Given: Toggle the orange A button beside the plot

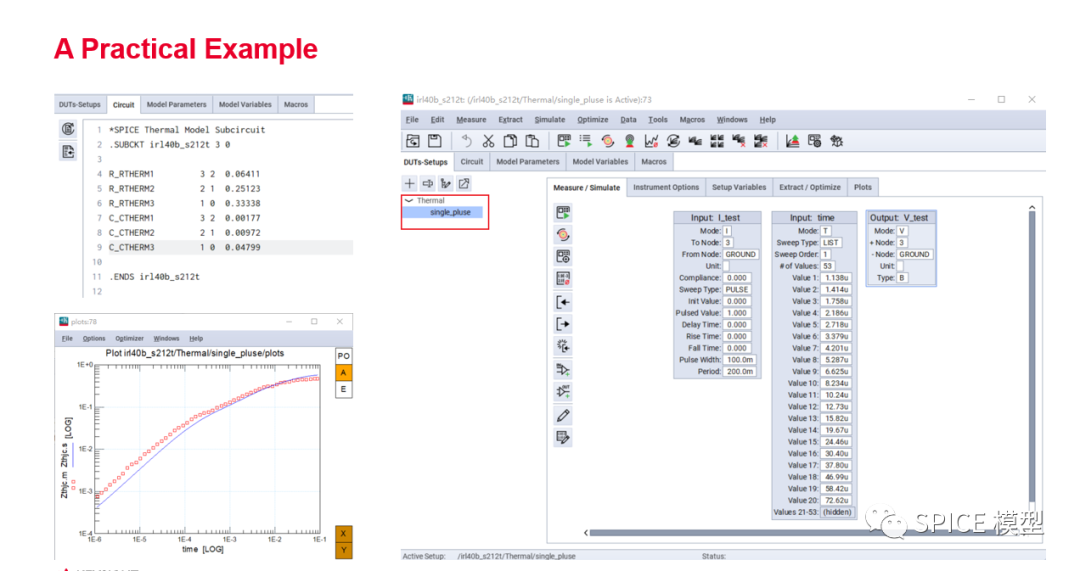Looking at the screenshot, I should tap(343, 373).
